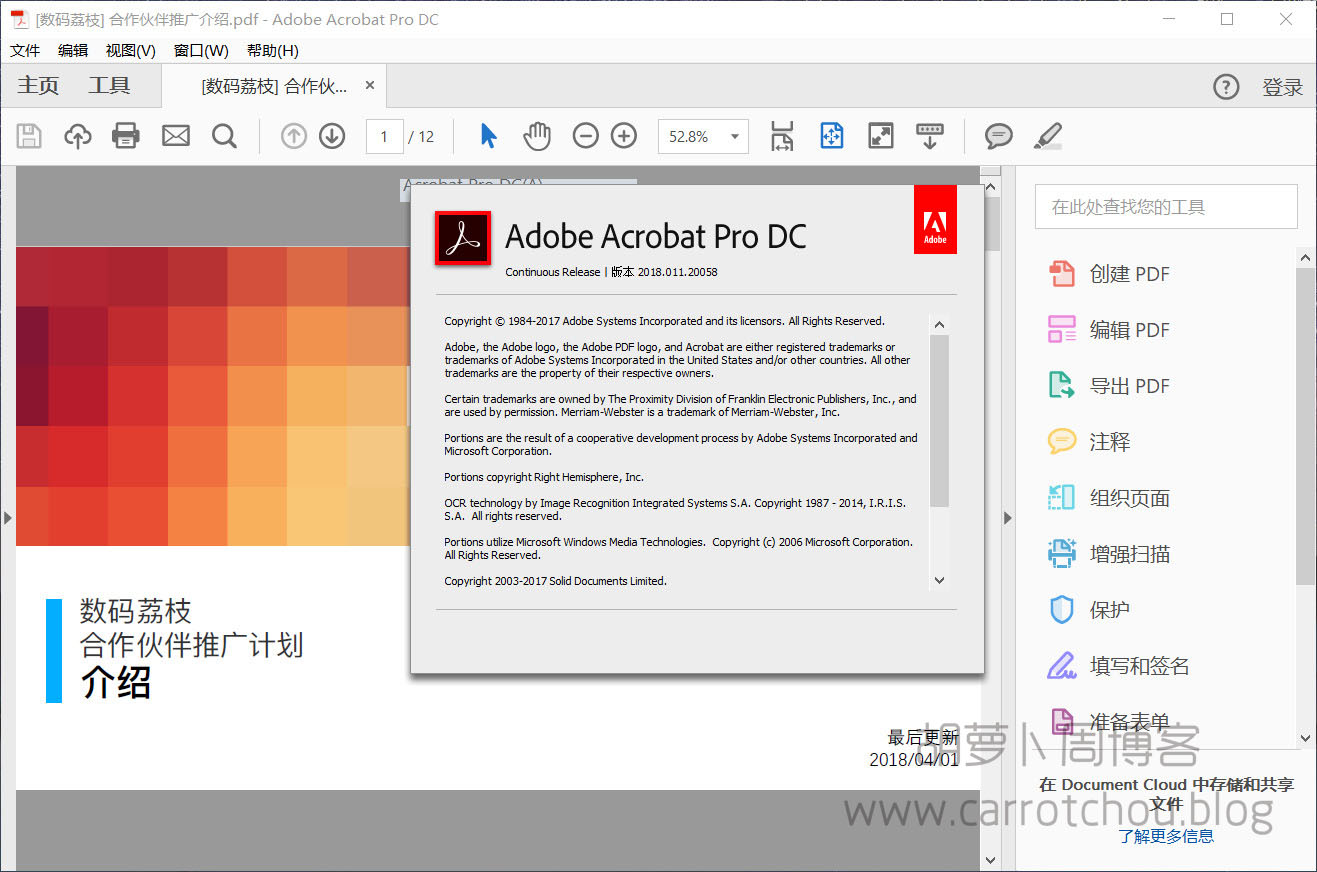Click the tools pane vertical scrollbar thumb
Viewport: 1317px width, 872px height.
pos(1306,425)
